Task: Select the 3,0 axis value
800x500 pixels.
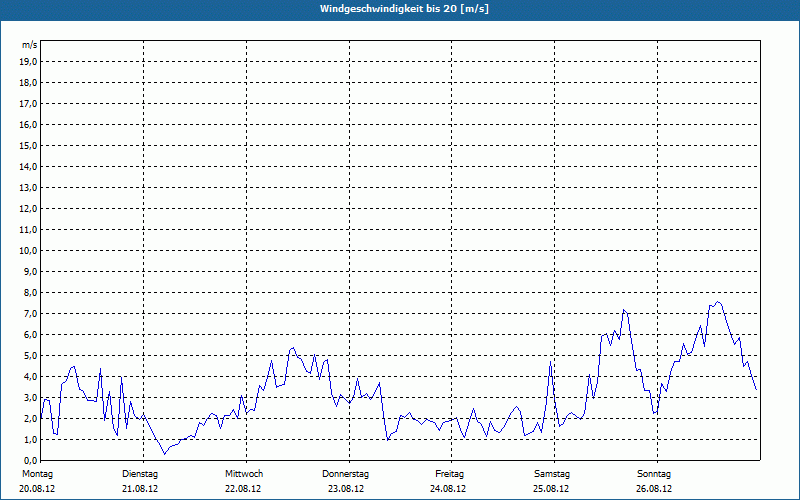Action: tap(30, 397)
